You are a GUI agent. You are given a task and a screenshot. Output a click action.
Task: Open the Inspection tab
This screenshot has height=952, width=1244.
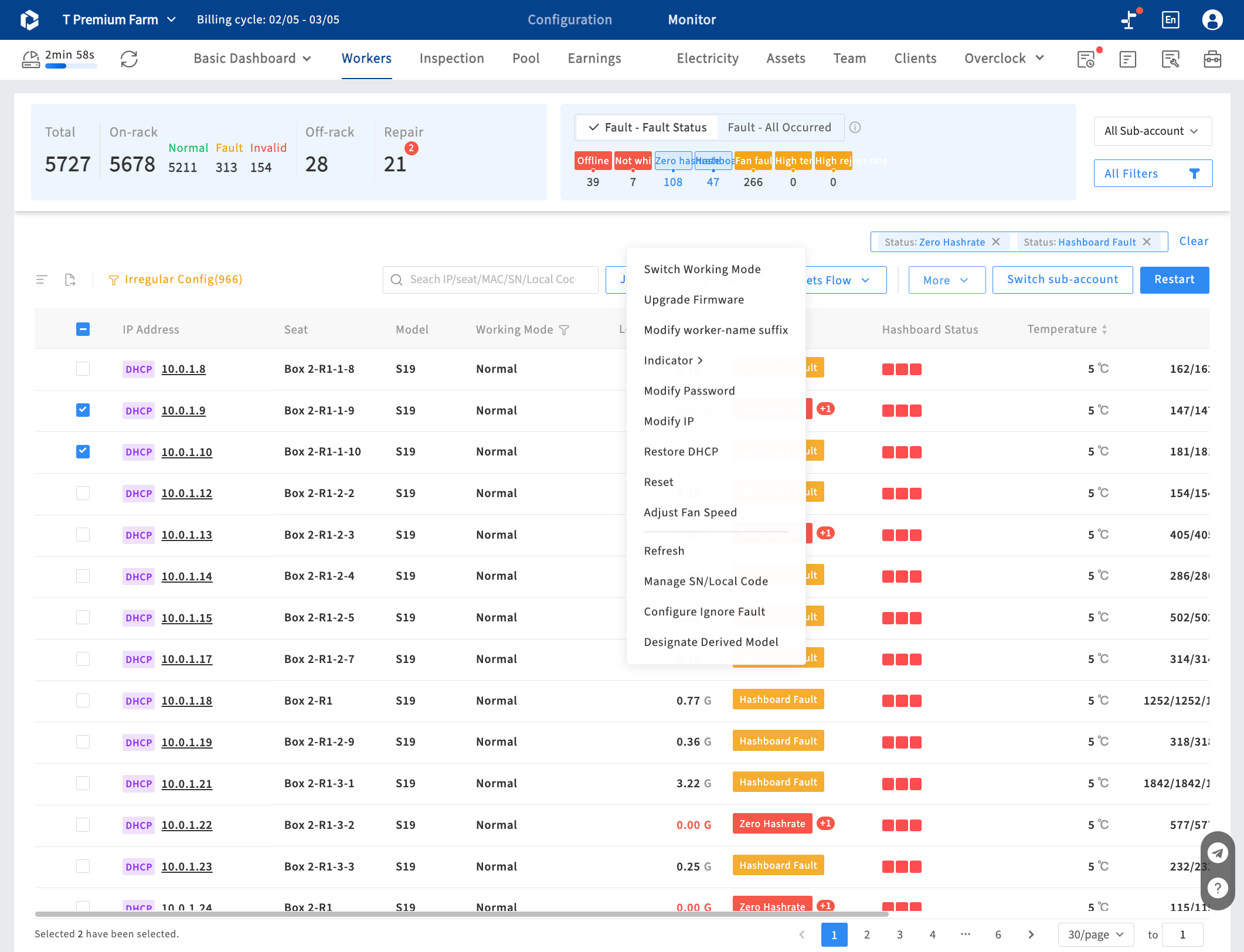pyautogui.click(x=451, y=59)
